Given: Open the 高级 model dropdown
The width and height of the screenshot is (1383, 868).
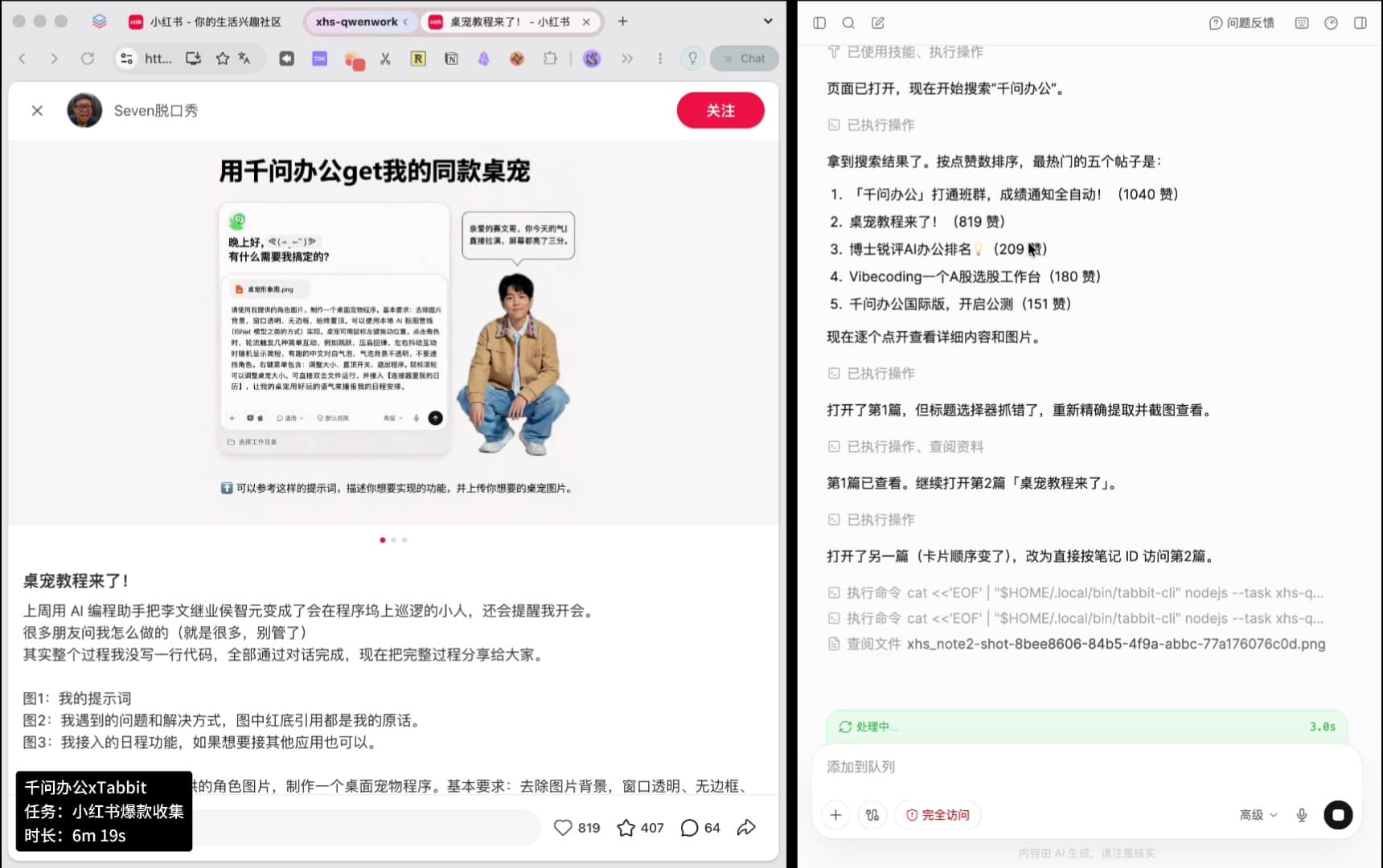Looking at the screenshot, I should [1258, 815].
